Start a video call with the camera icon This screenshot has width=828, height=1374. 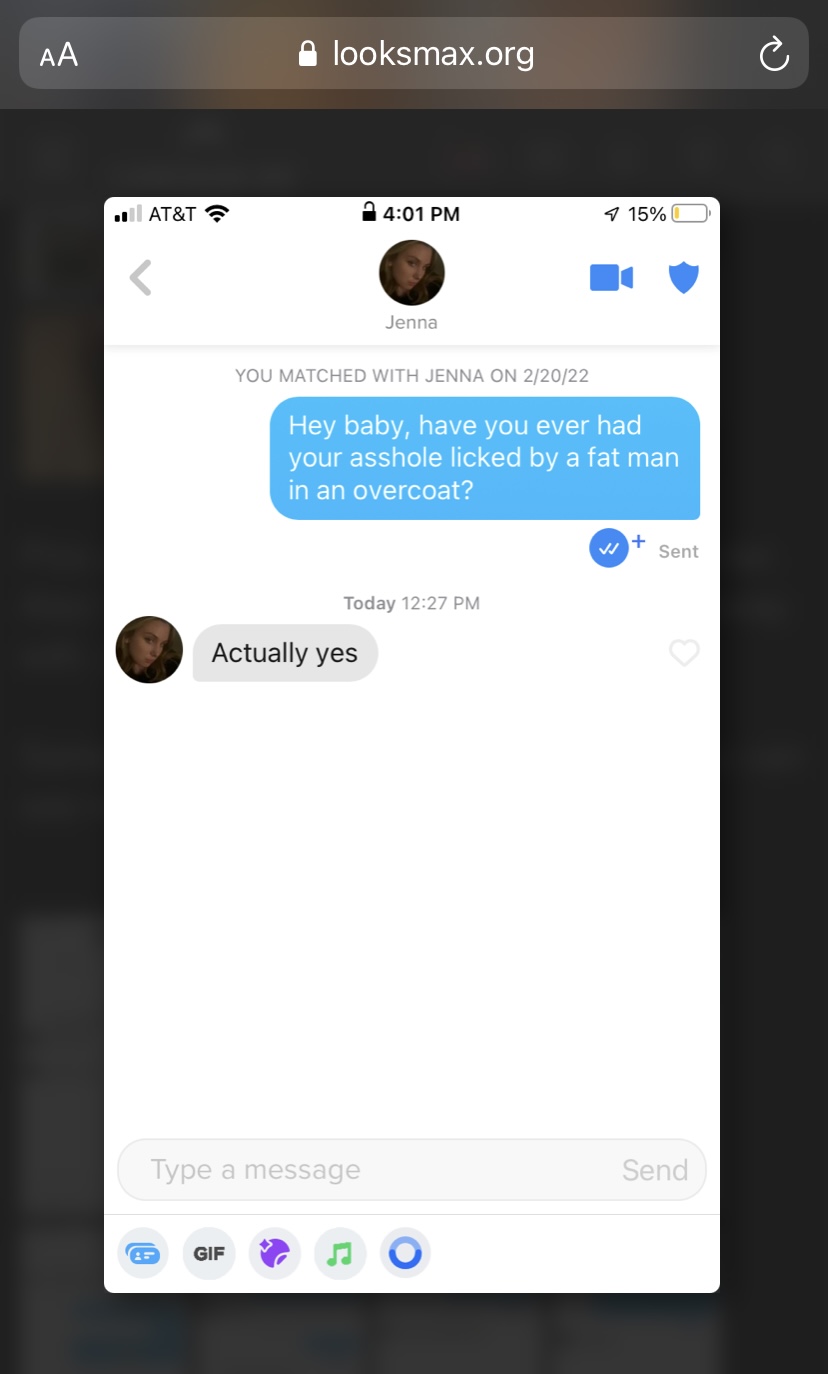point(611,278)
